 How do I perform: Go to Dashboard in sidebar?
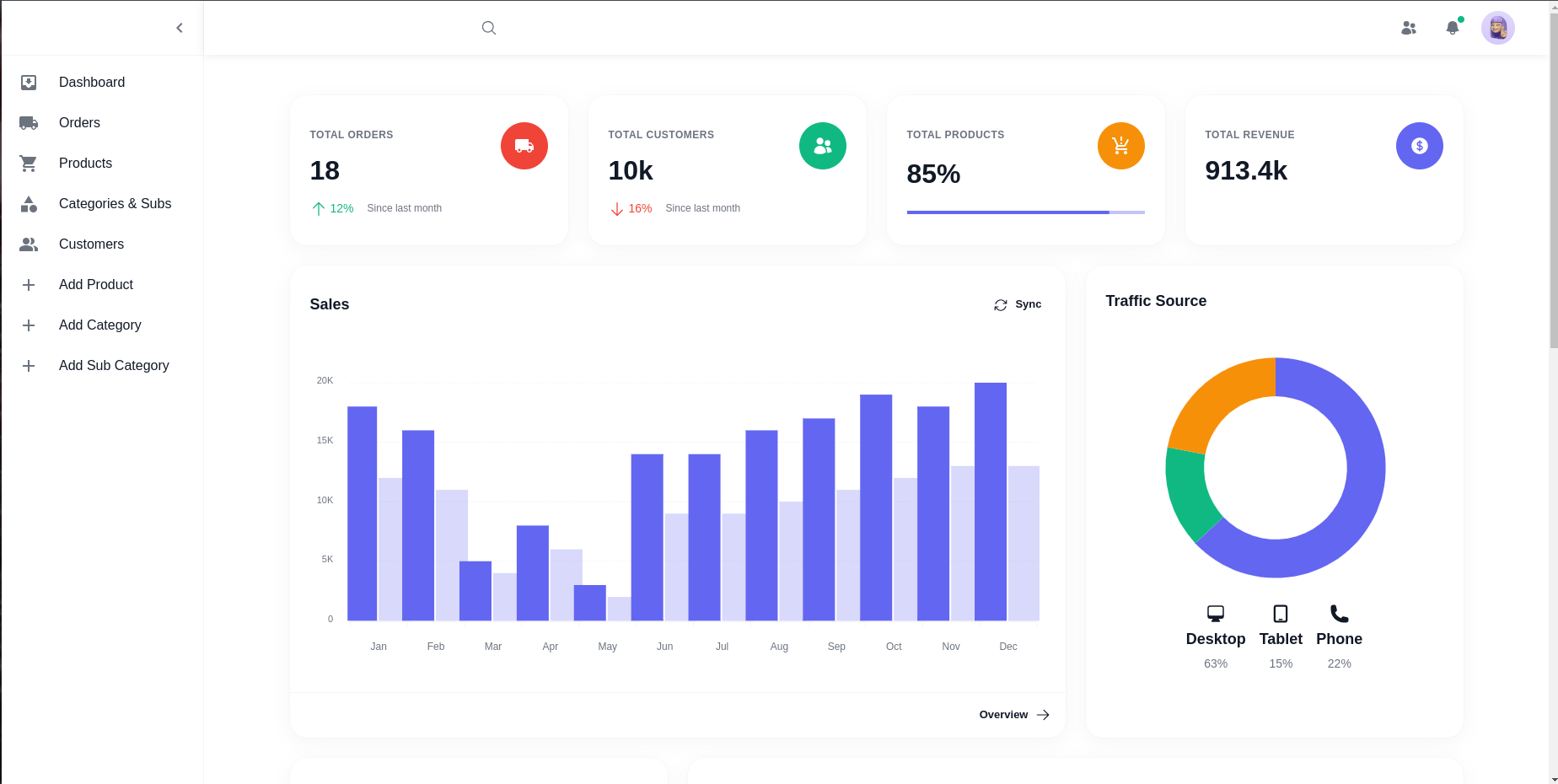[x=92, y=82]
